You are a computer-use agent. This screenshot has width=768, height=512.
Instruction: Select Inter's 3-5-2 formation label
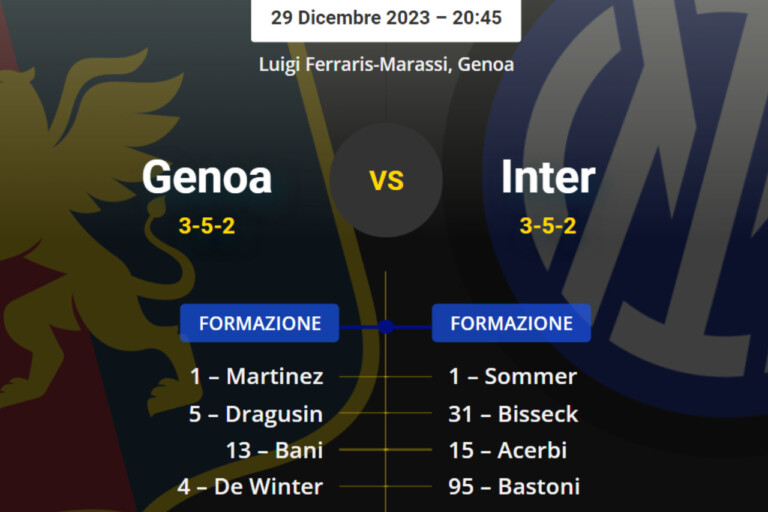pyautogui.click(x=548, y=226)
